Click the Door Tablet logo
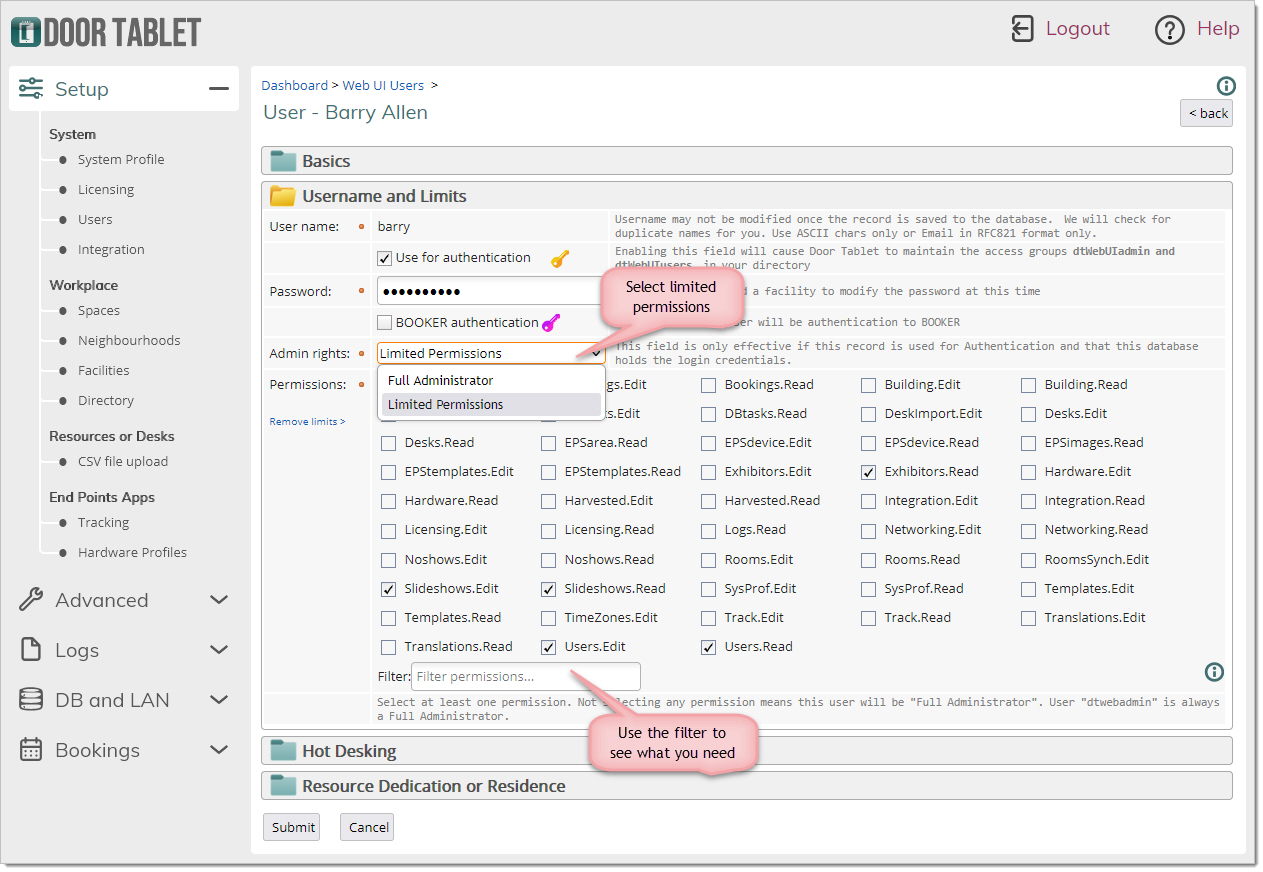The width and height of the screenshot is (1263, 872). pos(106,31)
